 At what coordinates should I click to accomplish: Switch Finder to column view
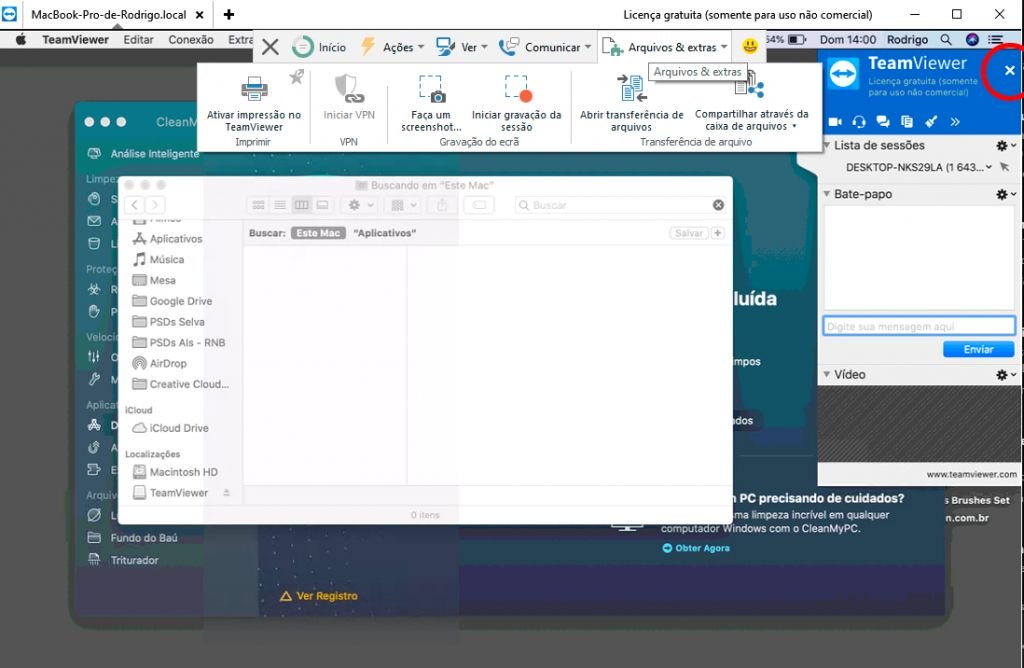tap(301, 205)
